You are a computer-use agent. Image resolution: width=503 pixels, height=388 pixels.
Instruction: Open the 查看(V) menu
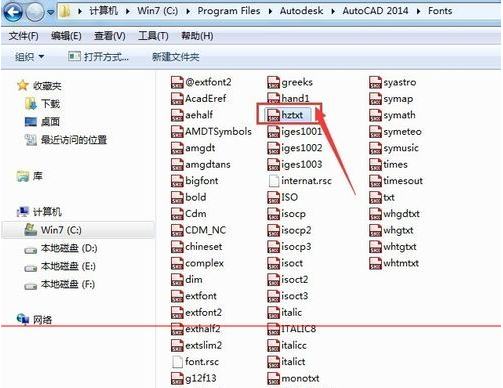click(110, 36)
